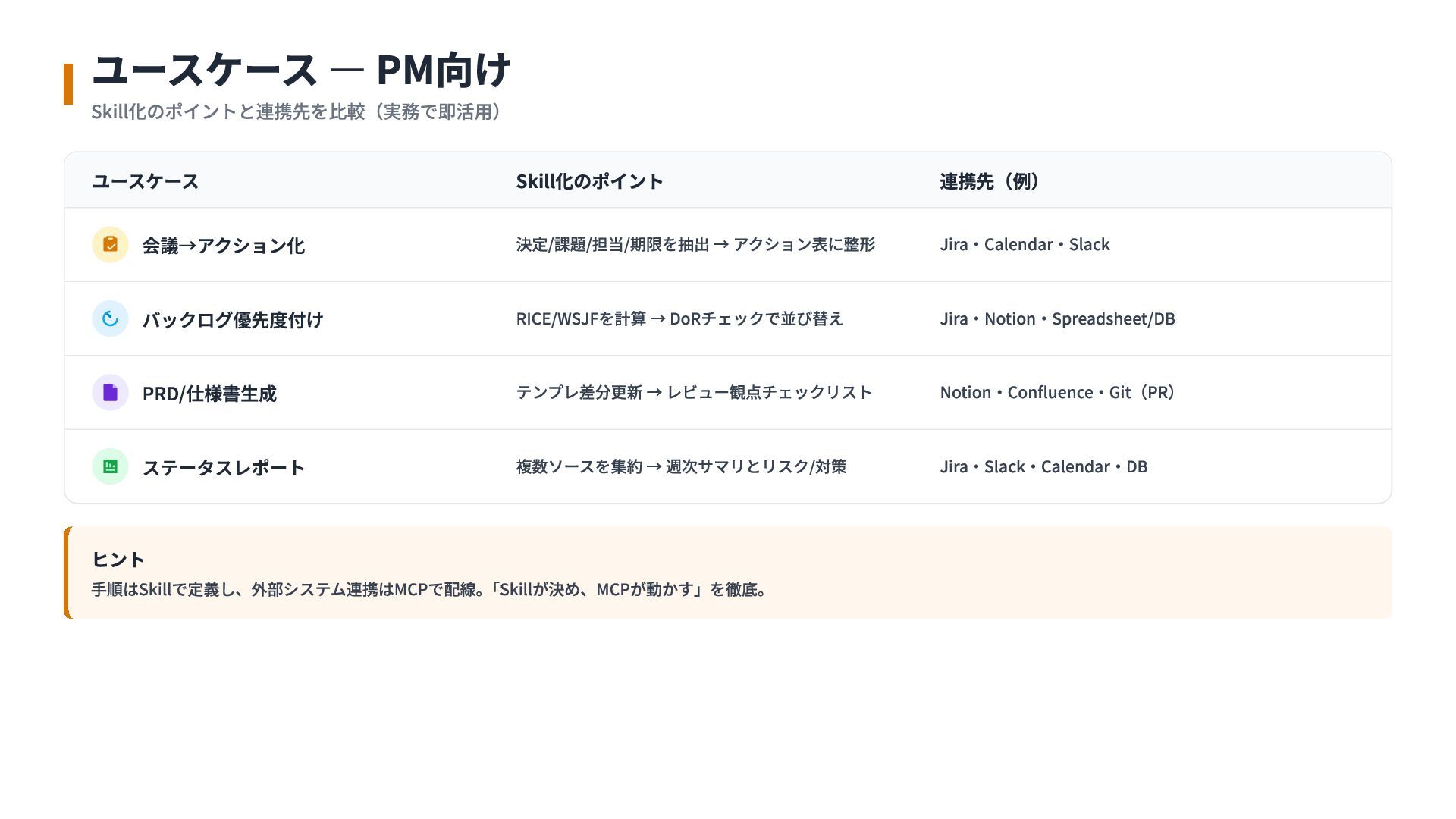Select the ユースケース column header
Screen dimensions: 1456x819
tap(145, 181)
